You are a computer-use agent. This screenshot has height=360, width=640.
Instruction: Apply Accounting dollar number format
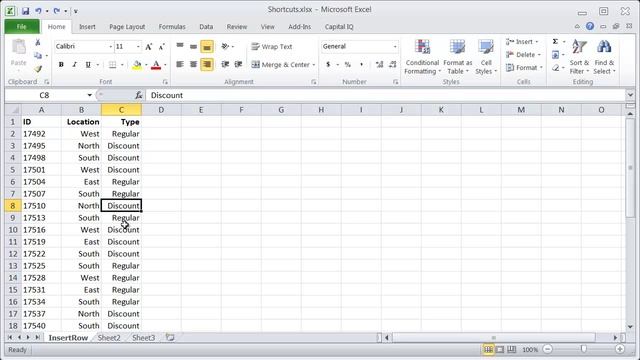pyautogui.click(x=328, y=64)
